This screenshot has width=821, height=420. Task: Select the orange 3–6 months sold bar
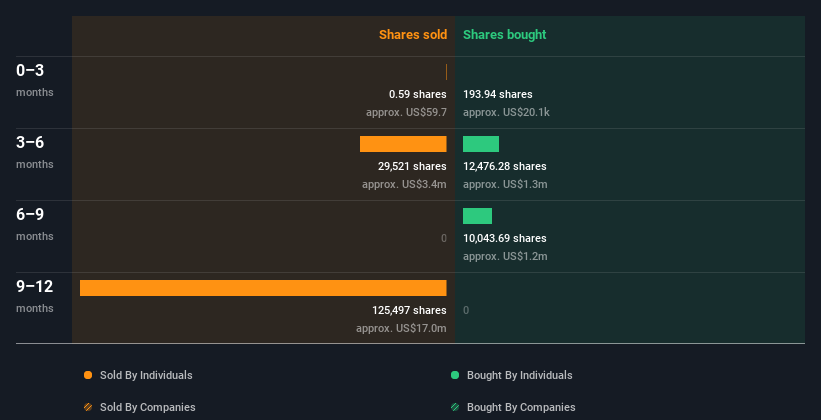pyautogui.click(x=403, y=144)
